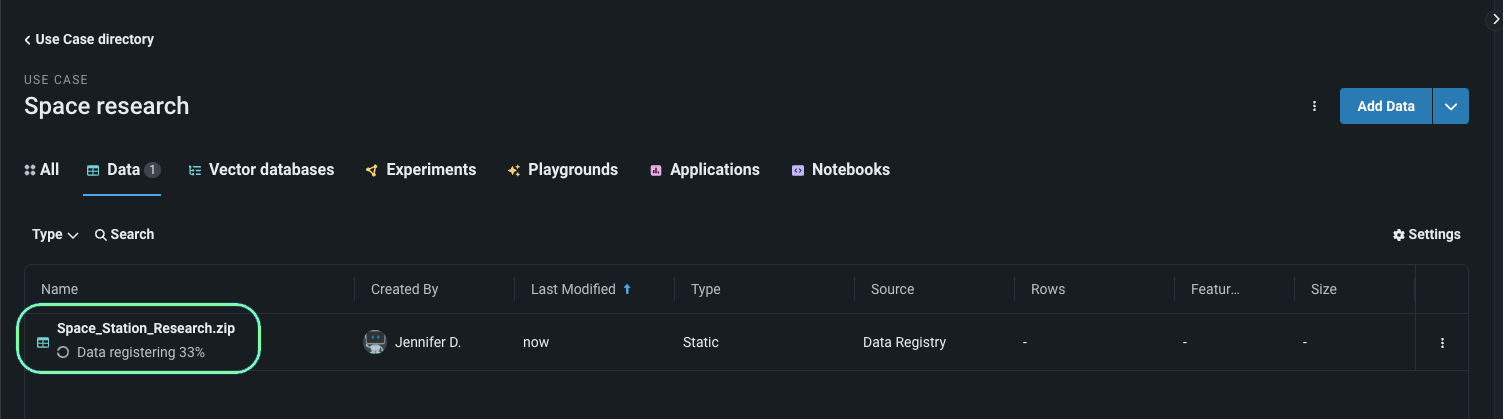Go to the Notebooks tab
Viewport: 1503px width, 419px height.
pos(840,170)
